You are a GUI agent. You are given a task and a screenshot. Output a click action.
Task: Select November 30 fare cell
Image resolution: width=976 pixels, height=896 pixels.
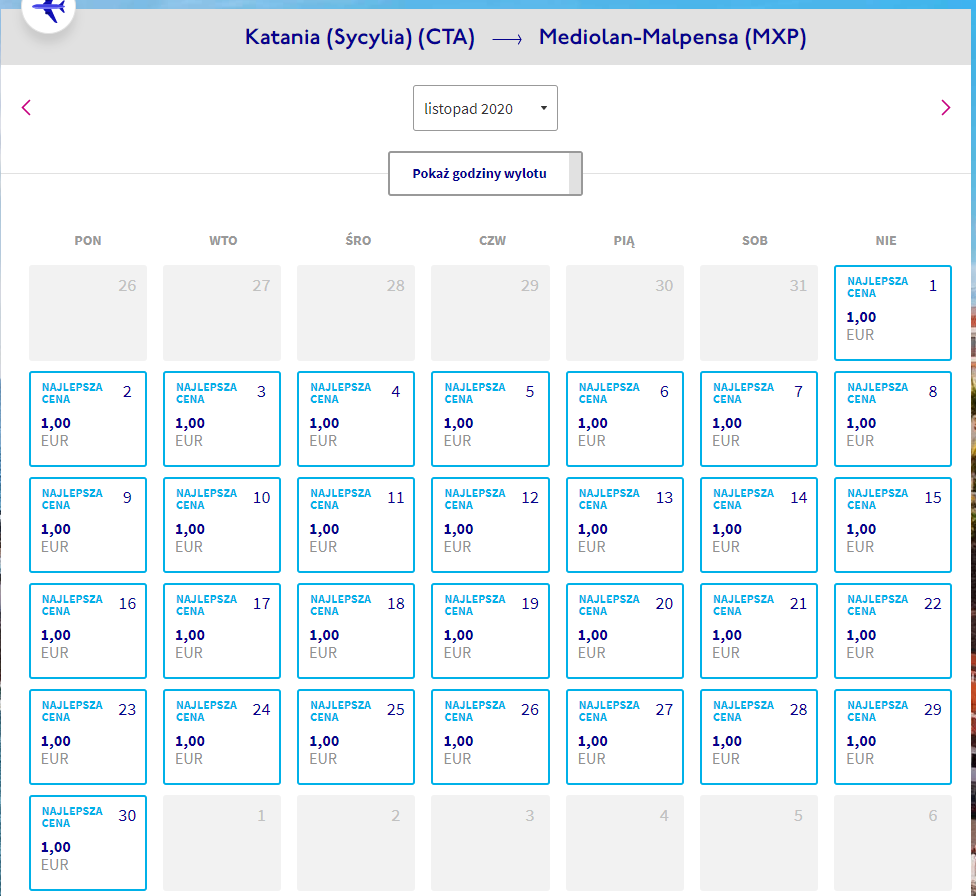point(88,842)
